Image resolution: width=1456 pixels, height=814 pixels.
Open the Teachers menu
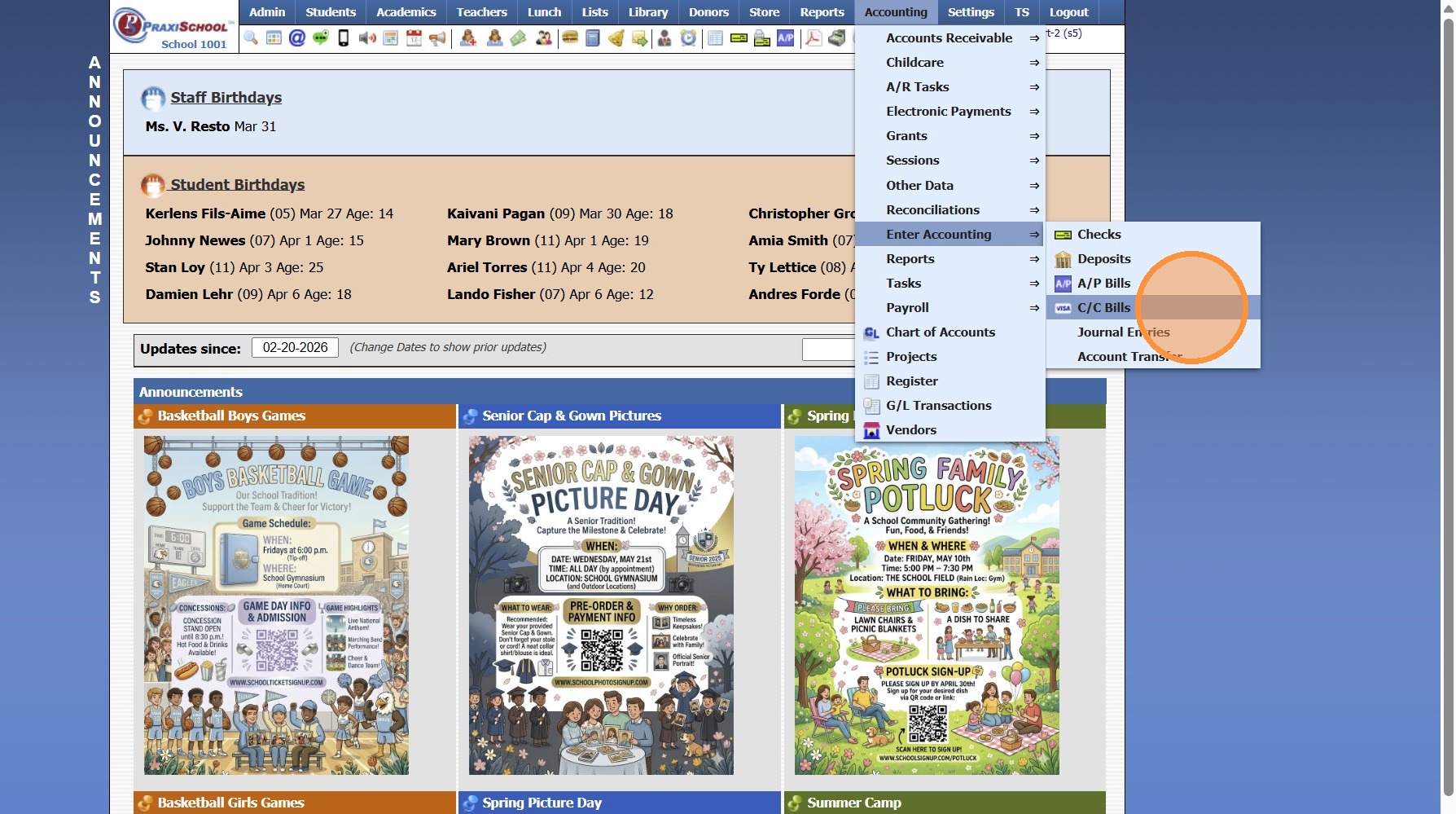pyautogui.click(x=481, y=12)
